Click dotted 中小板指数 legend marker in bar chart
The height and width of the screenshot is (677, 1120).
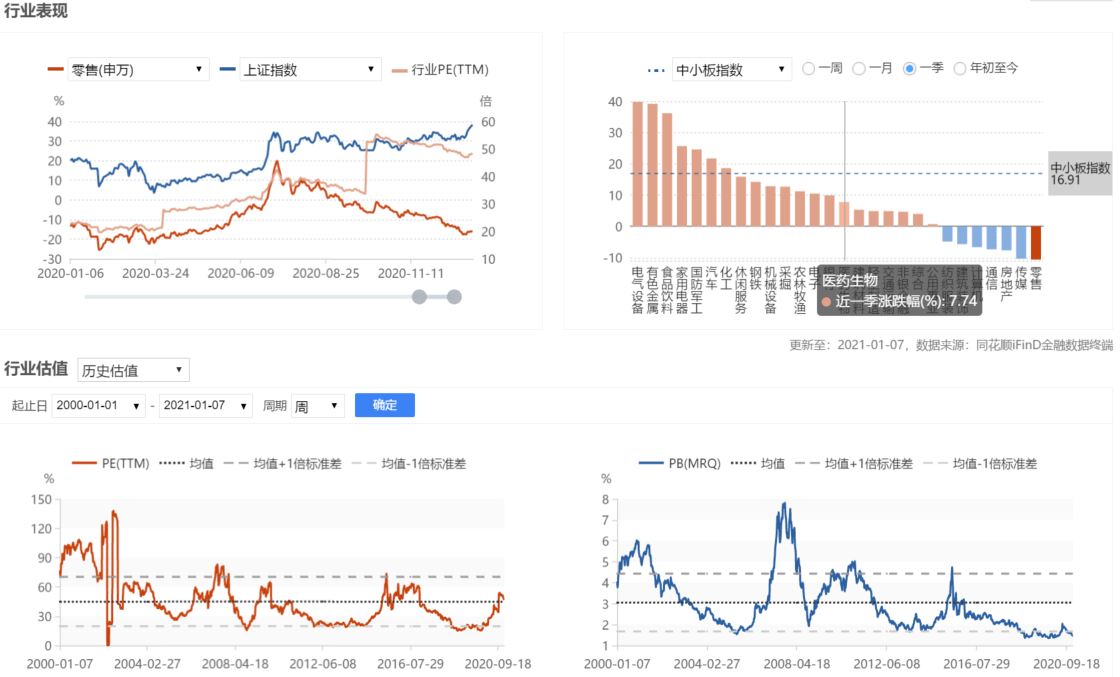tap(656, 70)
